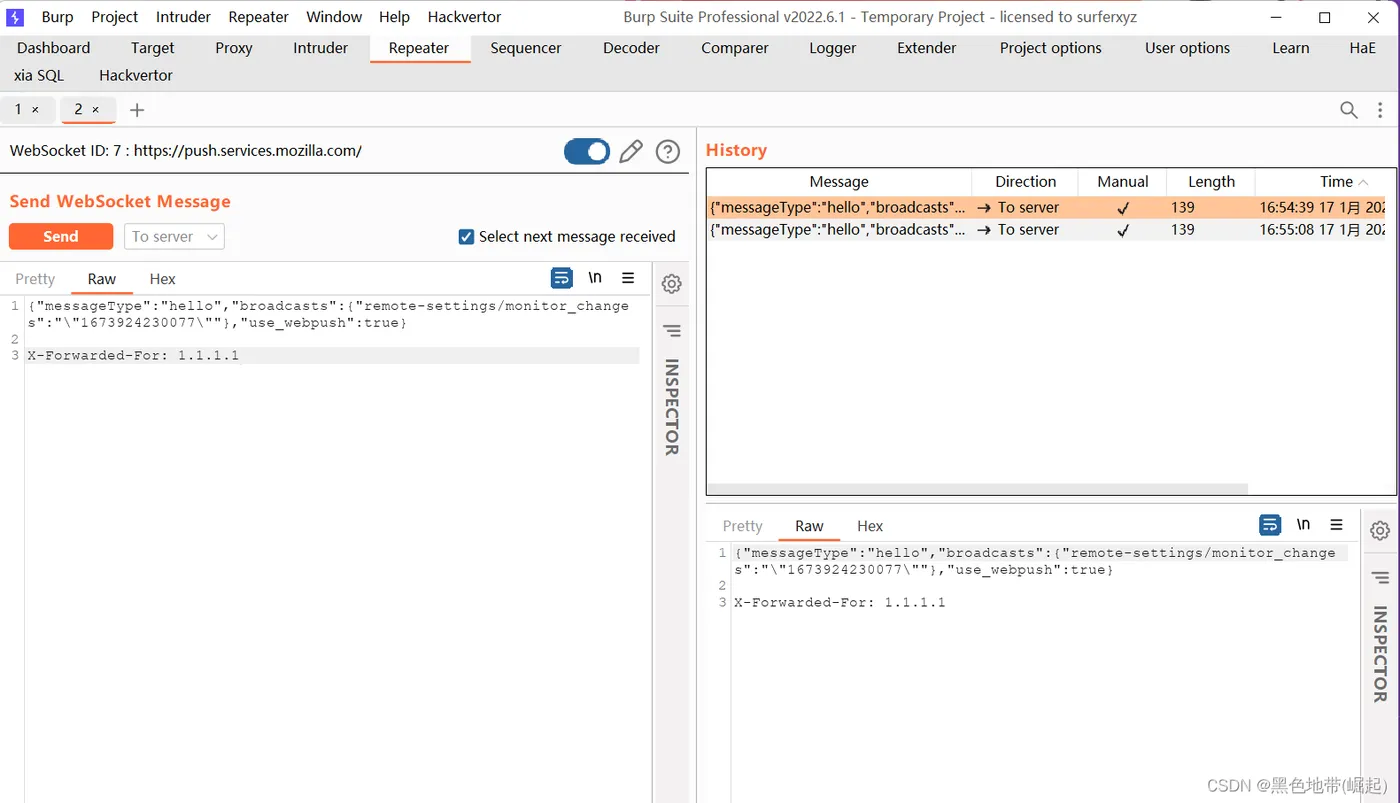The height and width of the screenshot is (803, 1400).
Task: Open Inspector settings gear in left editor
Action: click(x=672, y=284)
